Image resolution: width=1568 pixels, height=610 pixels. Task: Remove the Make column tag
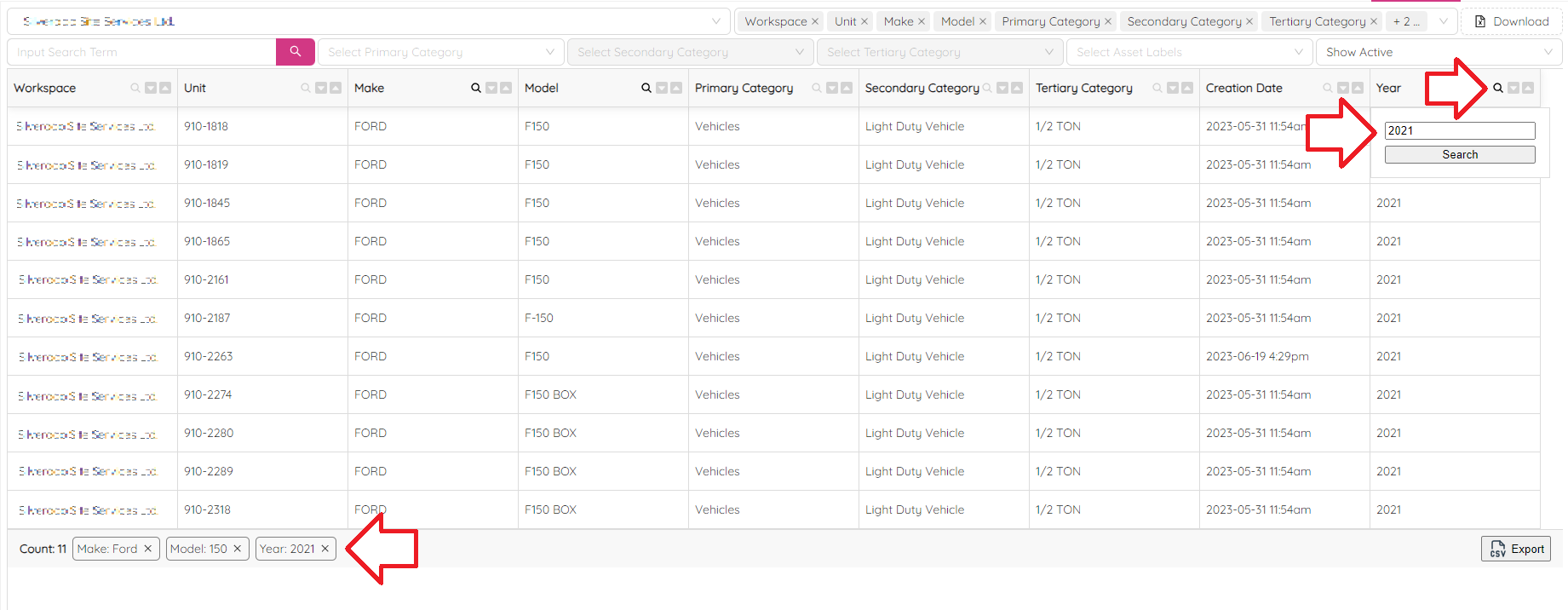(922, 21)
